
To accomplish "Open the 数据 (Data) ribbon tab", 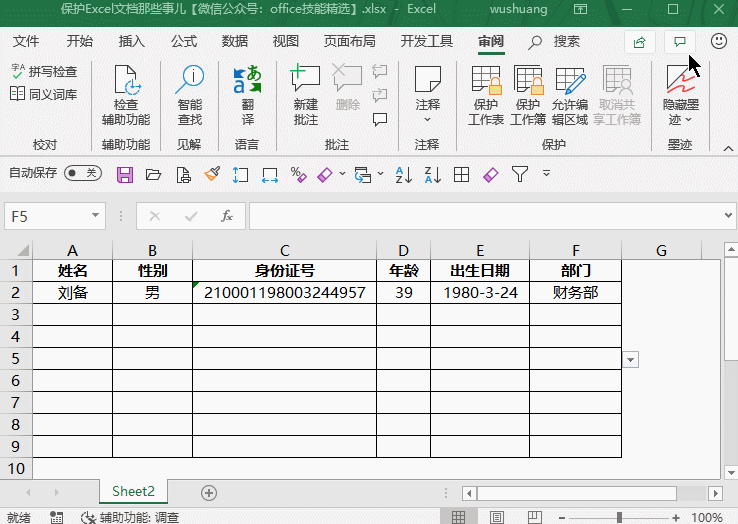I will click(x=235, y=42).
